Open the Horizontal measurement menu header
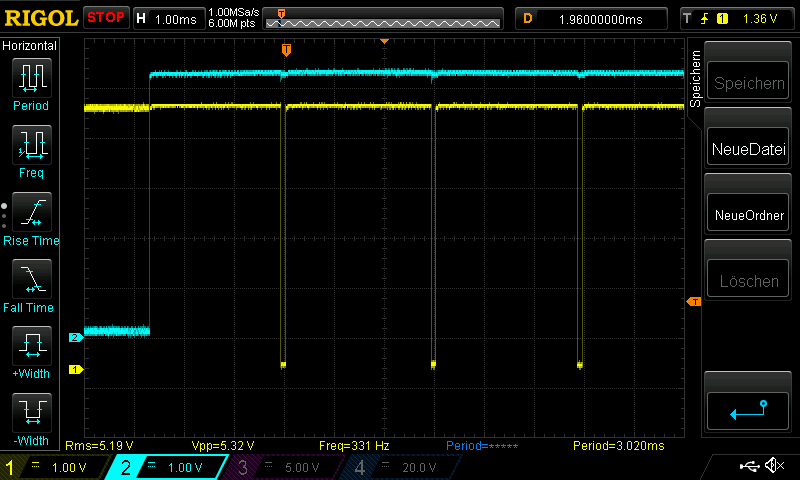Image resolution: width=800 pixels, height=480 pixels. [31, 46]
